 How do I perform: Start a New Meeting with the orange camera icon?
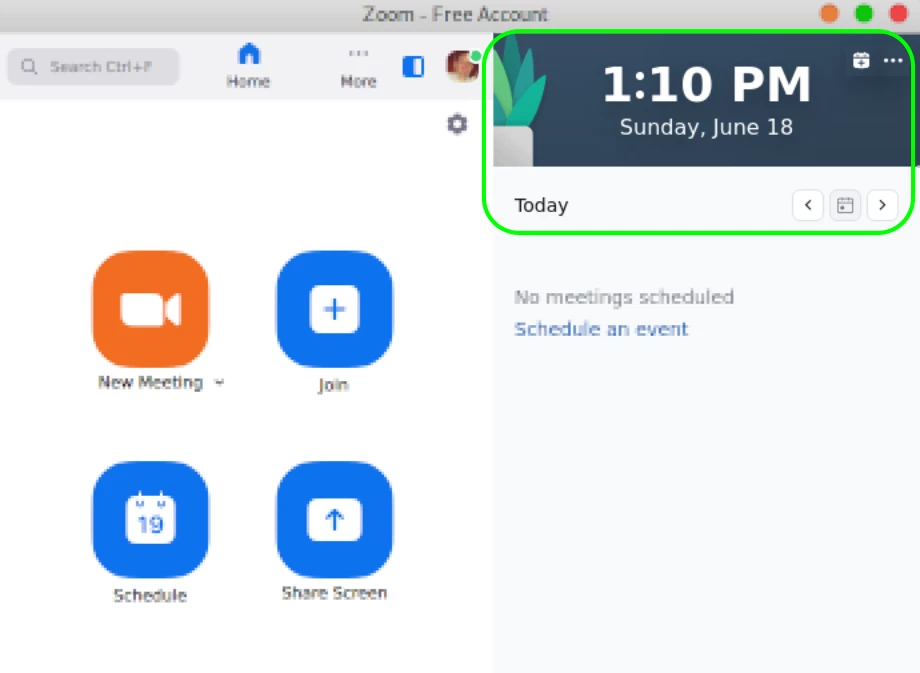[x=151, y=309]
